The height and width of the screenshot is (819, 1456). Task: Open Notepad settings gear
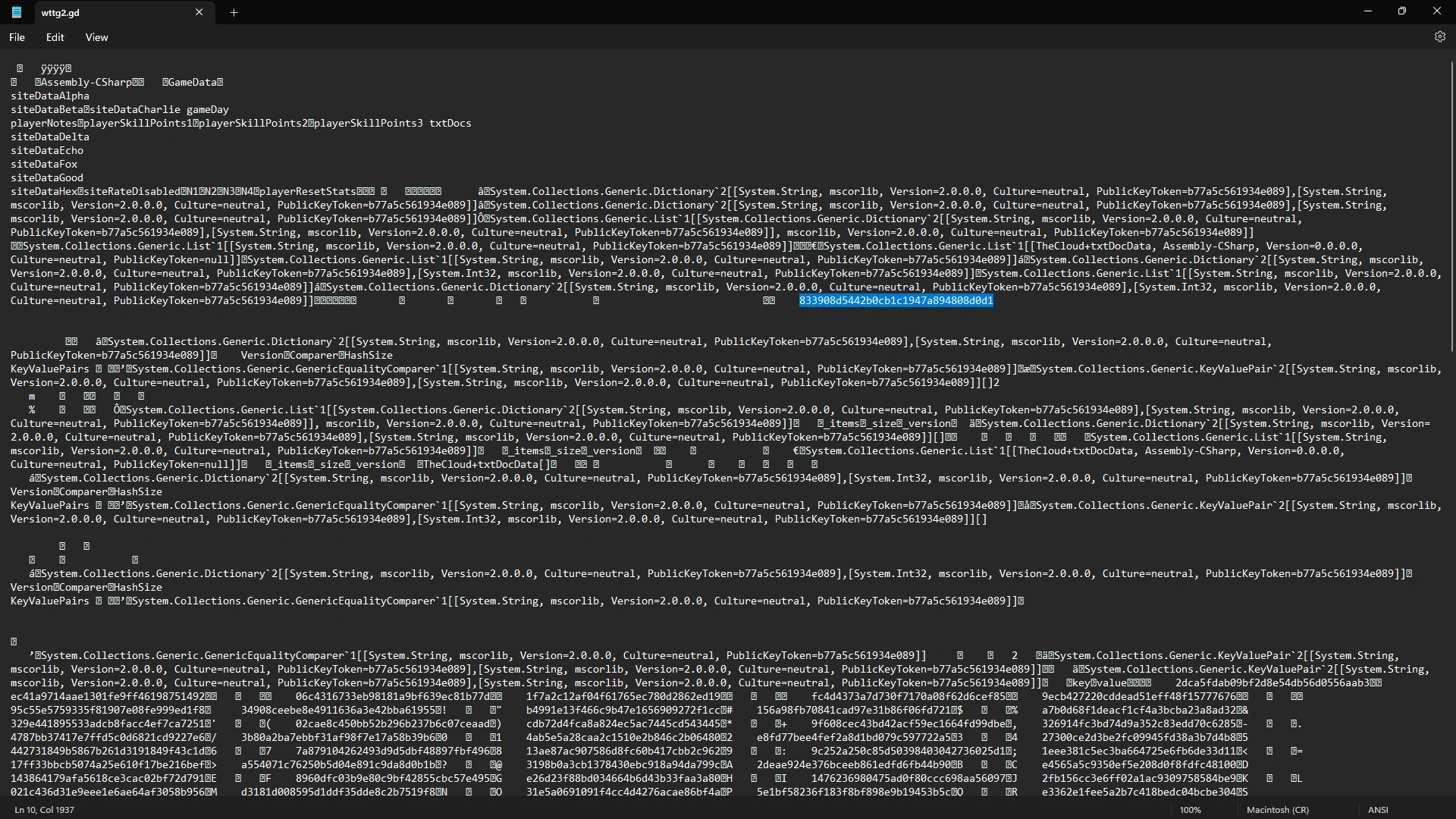[x=1439, y=36]
